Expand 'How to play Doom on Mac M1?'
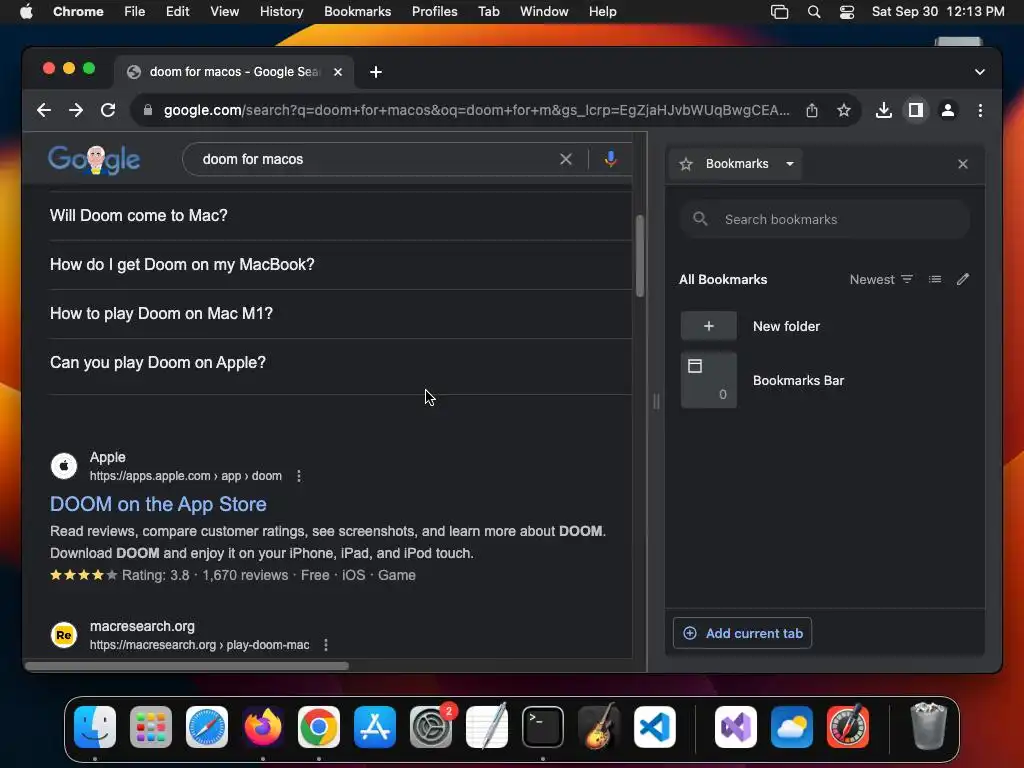Image resolution: width=1024 pixels, height=768 pixels. (340, 313)
